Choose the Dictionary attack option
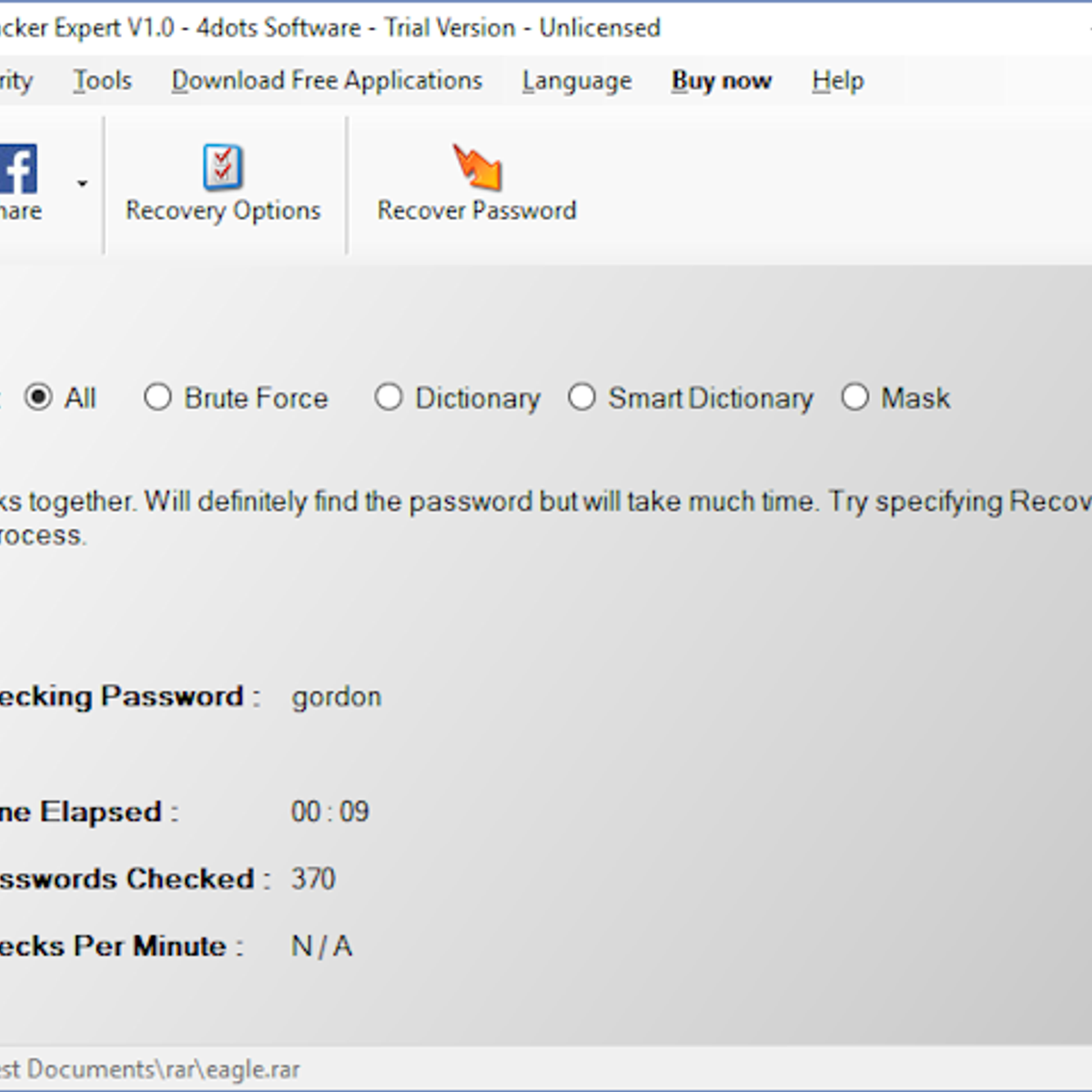Screen dimensions: 1092x1092 coord(389,398)
